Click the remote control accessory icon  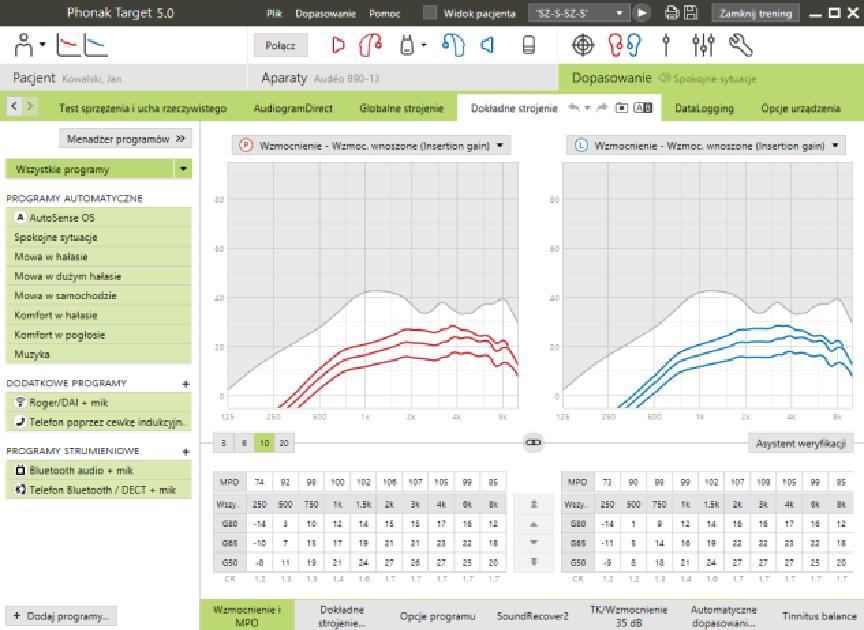528,45
